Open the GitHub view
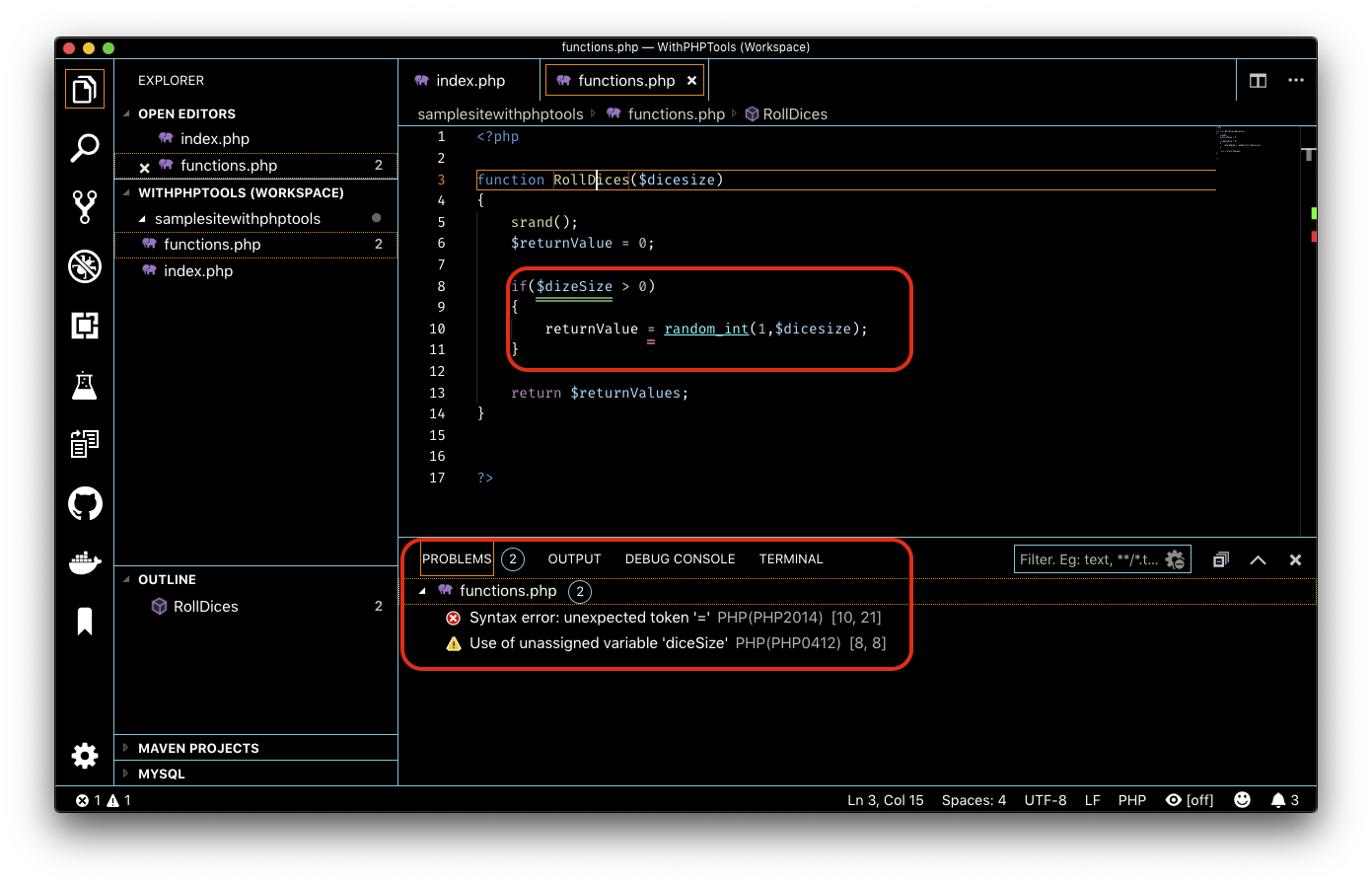 (85, 503)
